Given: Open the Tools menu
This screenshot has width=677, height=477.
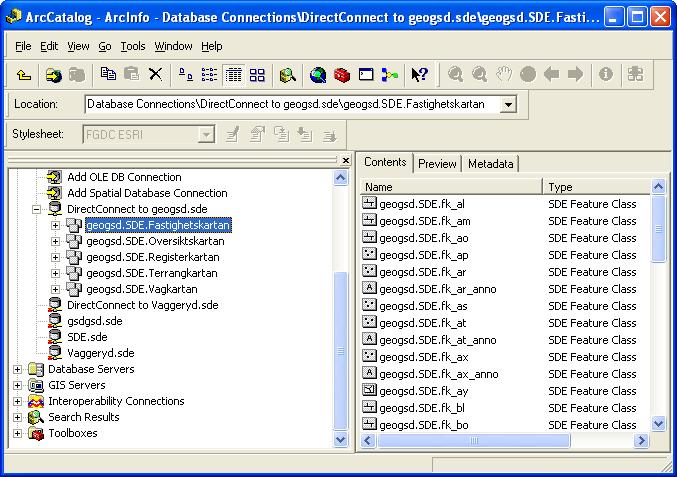Looking at the screenshot, I should tap(133, 46).
